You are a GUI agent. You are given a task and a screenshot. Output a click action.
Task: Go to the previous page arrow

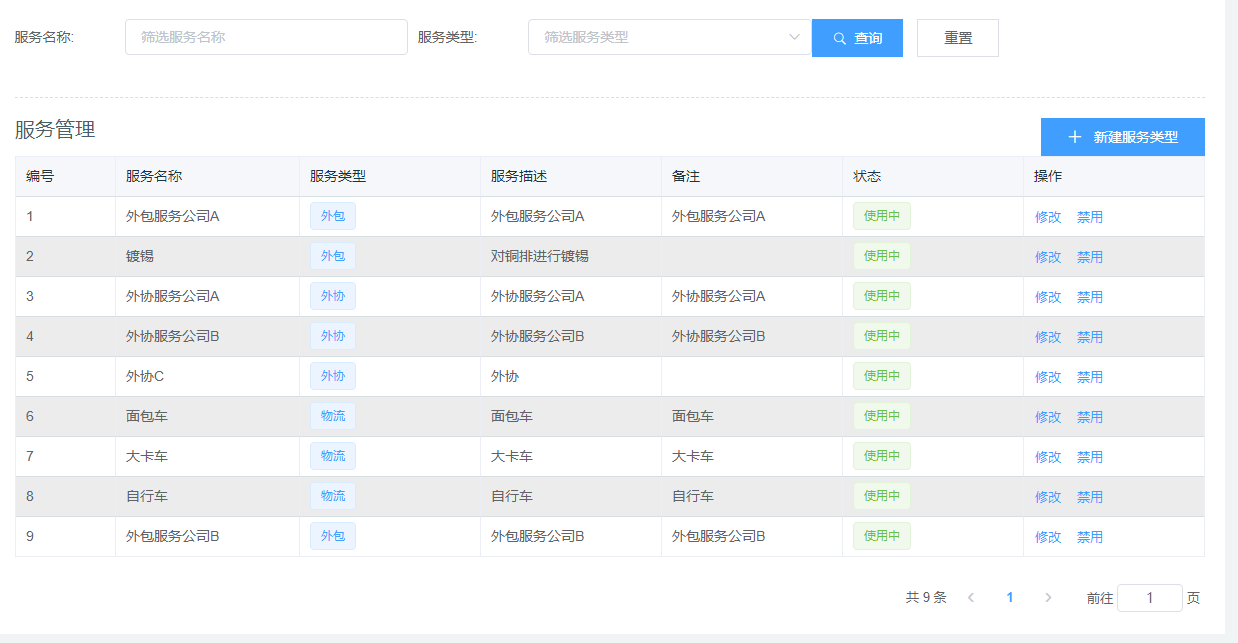[970, 597]
